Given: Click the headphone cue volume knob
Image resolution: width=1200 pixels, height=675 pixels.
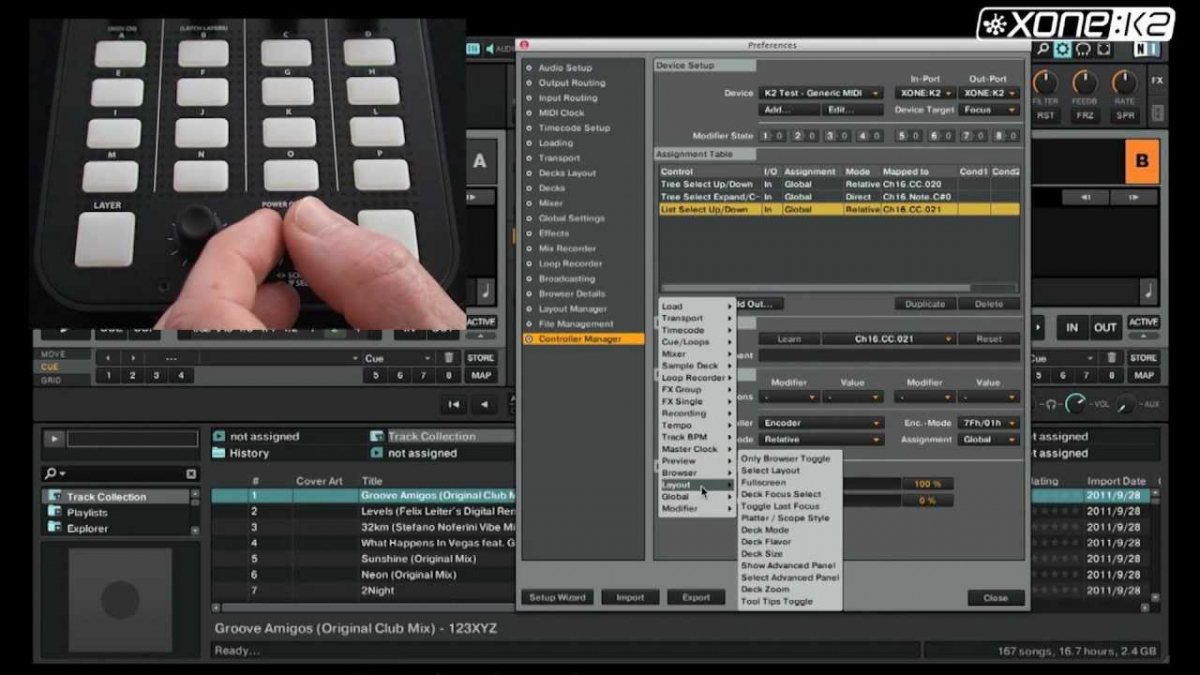Looking at the screenshot, I should [x=1076, y=404].
